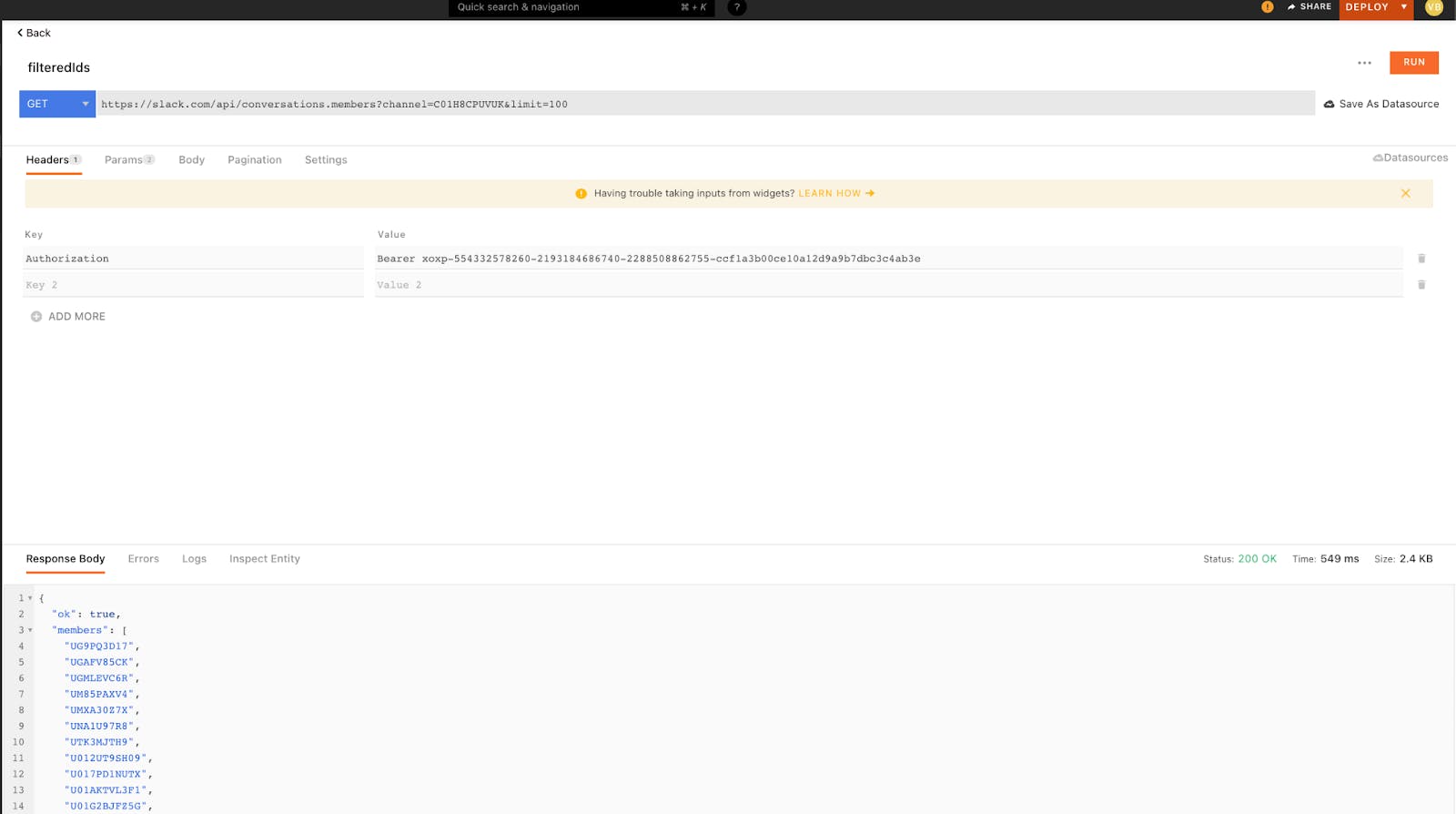Open the three-dots more options menu
Image resolution: width=1456 pixels, height=814 pixels.
[x=1364, y=63]
